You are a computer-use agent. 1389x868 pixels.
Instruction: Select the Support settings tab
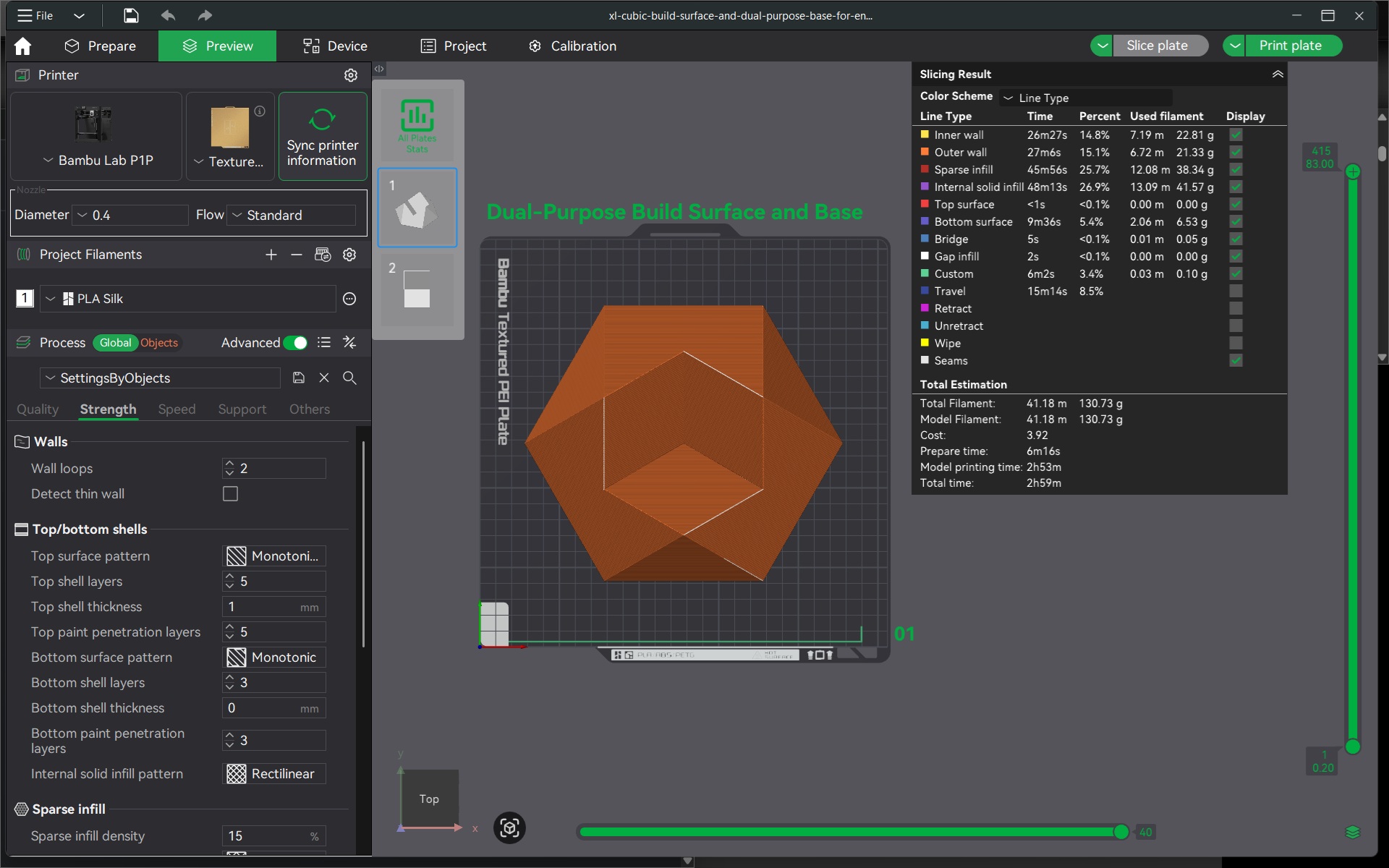click(x=242, y=409)
